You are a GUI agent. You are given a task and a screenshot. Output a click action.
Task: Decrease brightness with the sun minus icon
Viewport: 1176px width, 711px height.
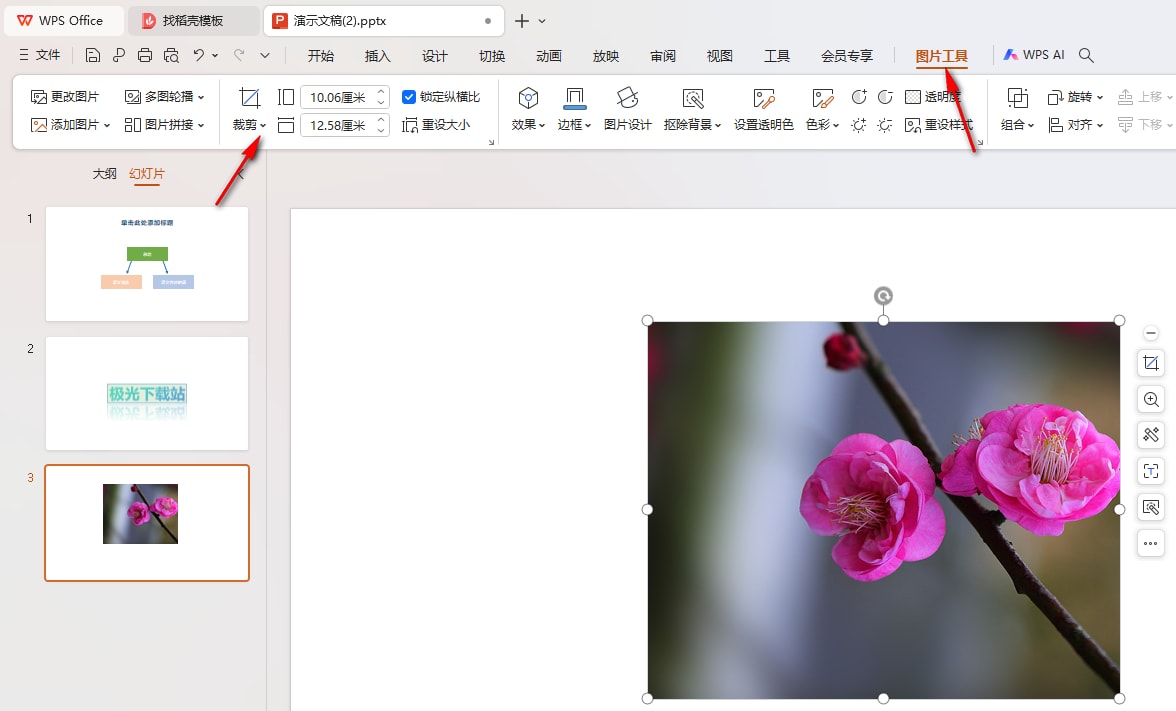pyautogui.click(x=885, y=125)
